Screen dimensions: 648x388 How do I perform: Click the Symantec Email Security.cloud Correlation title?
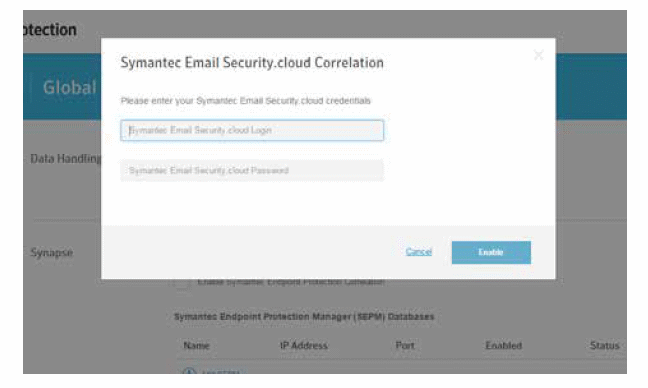coord(252,62)
